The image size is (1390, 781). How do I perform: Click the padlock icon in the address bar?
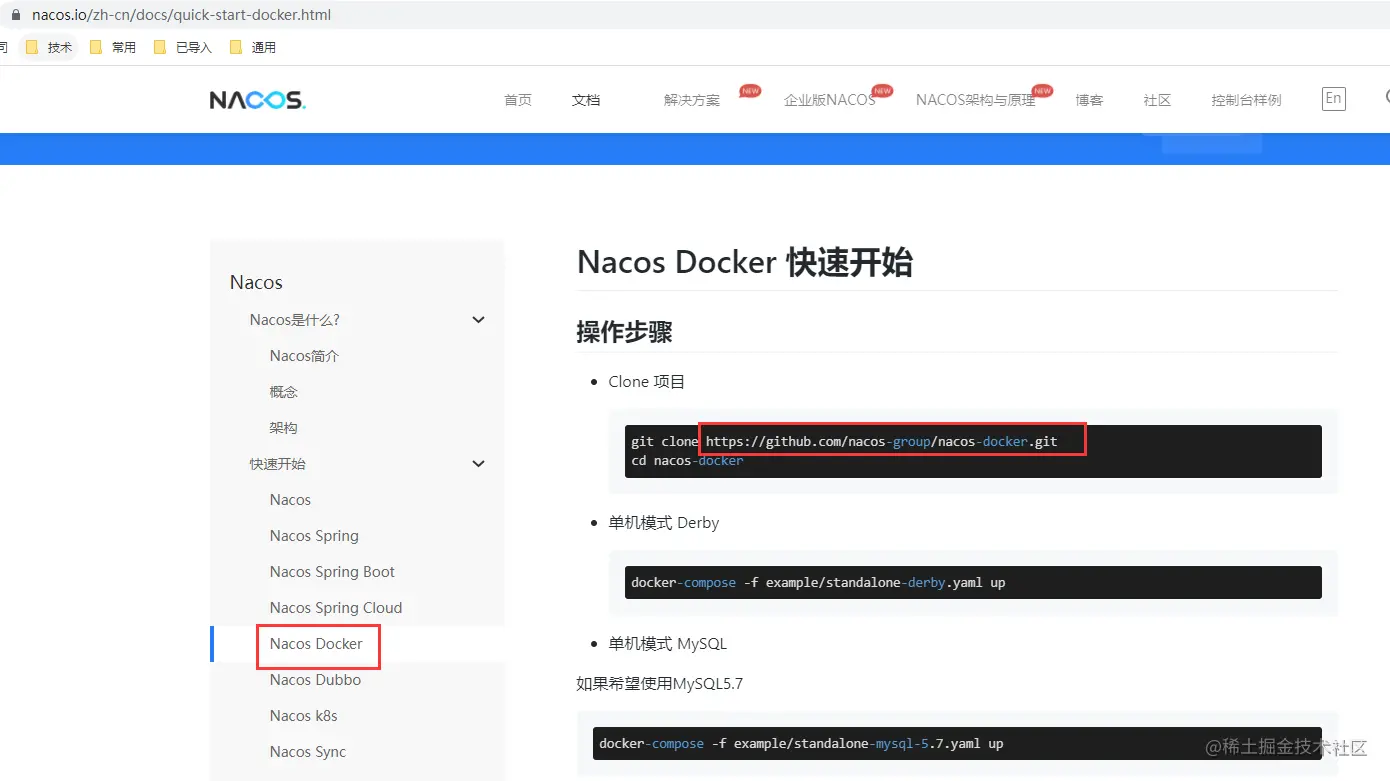14,15
